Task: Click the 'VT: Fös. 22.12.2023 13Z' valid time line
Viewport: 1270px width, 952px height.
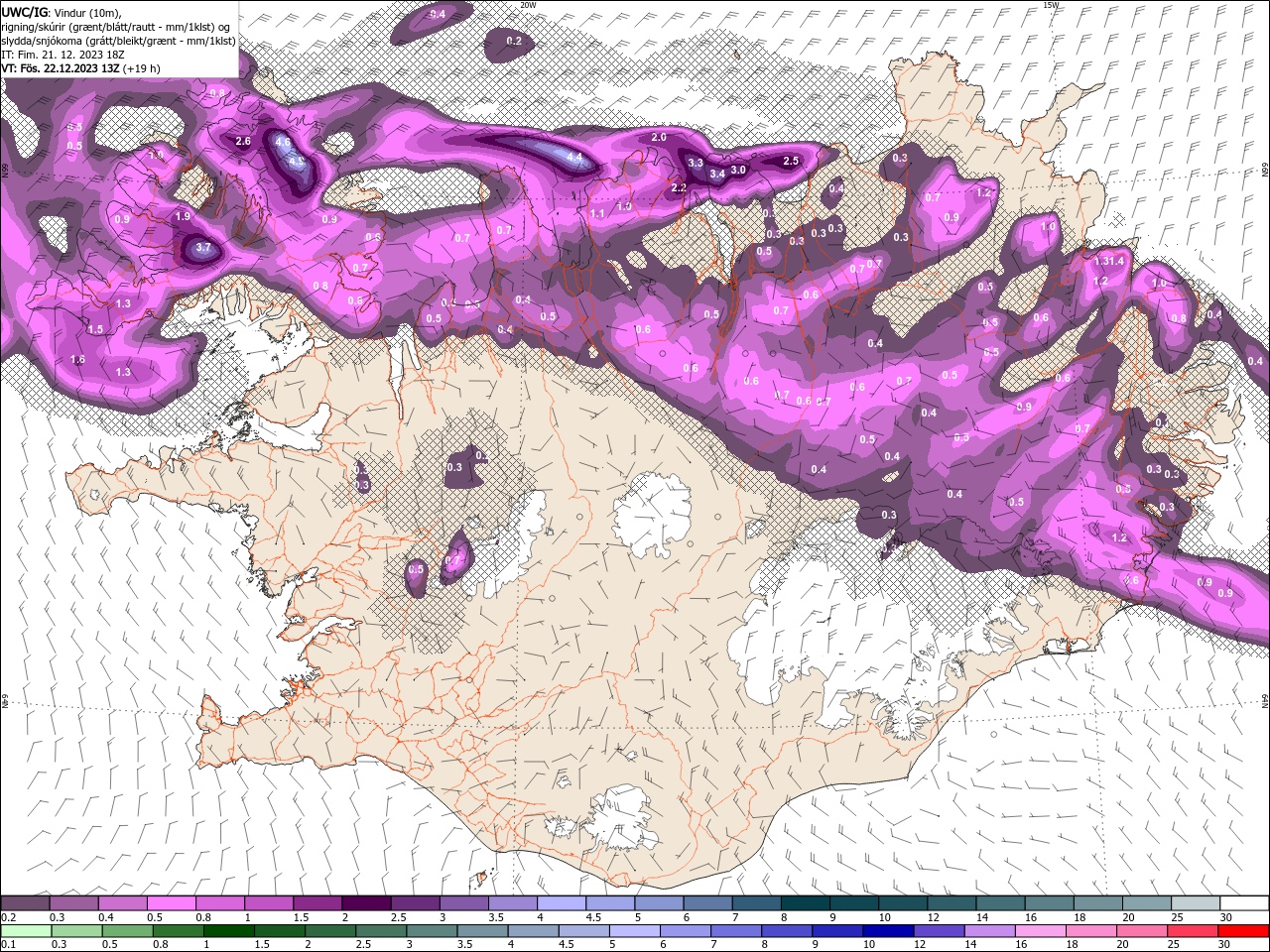Action: [61, 68]
